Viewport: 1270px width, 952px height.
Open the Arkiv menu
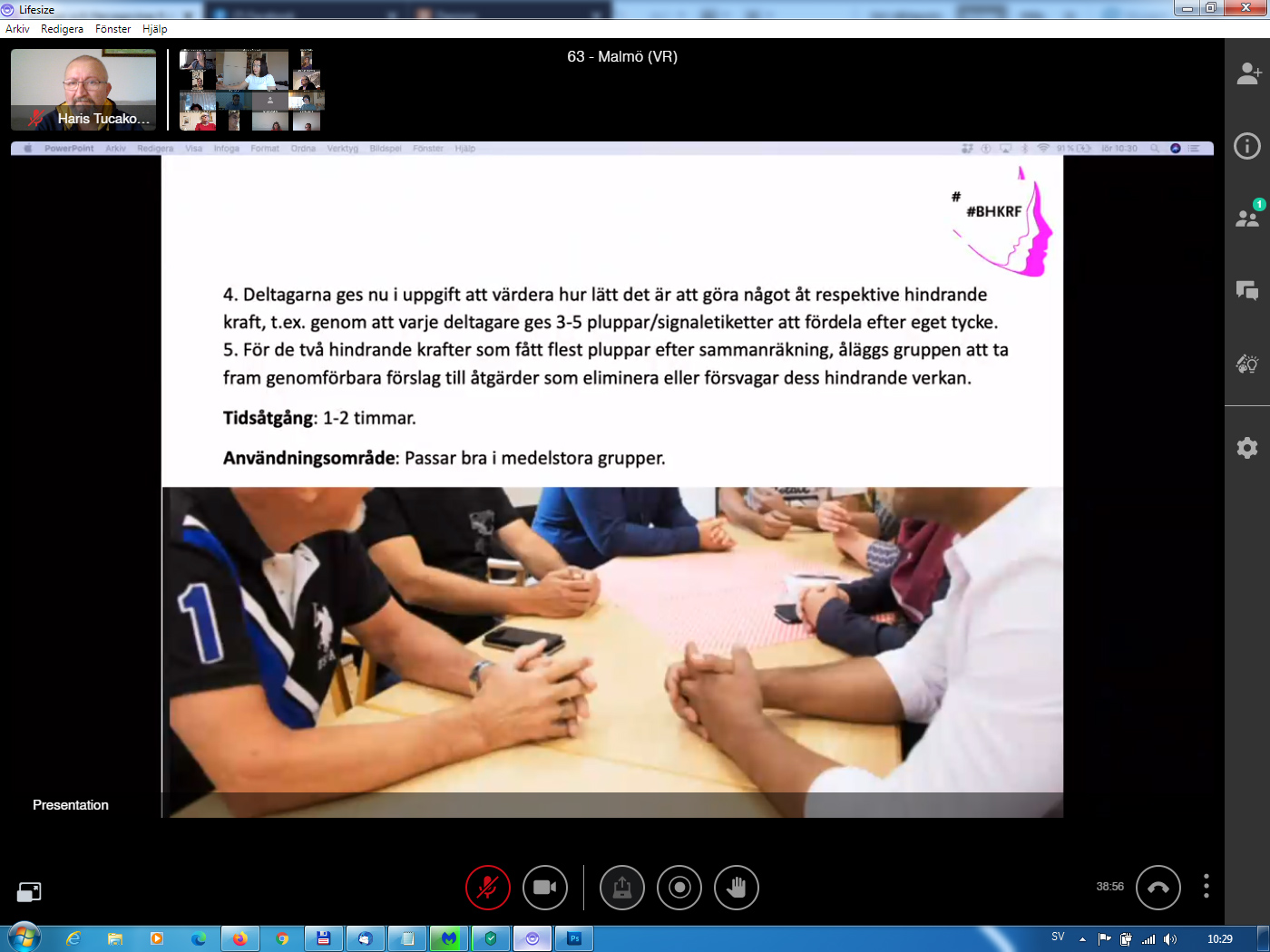[17, 29]
